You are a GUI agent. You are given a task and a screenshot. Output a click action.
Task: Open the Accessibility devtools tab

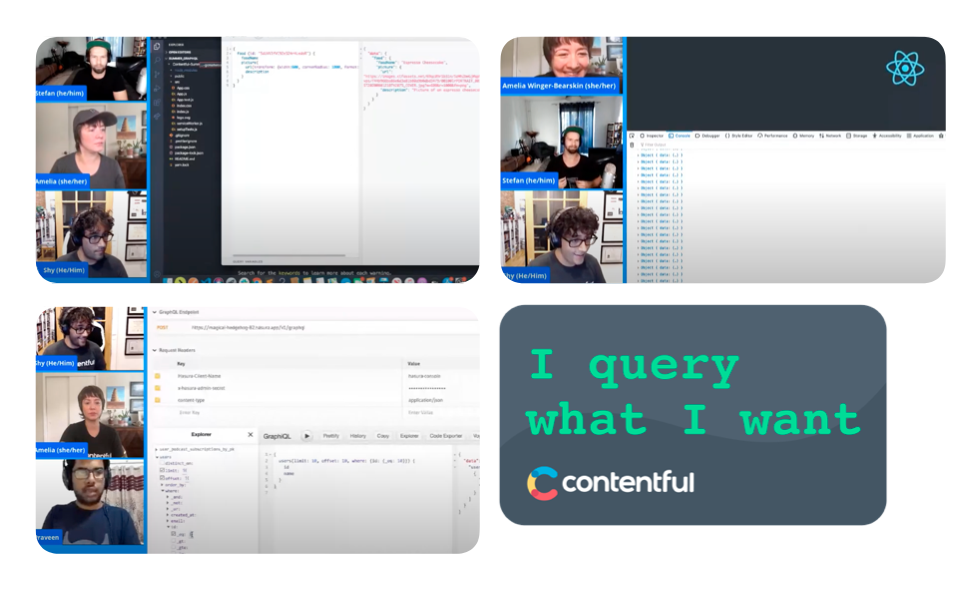click(887, 135)
